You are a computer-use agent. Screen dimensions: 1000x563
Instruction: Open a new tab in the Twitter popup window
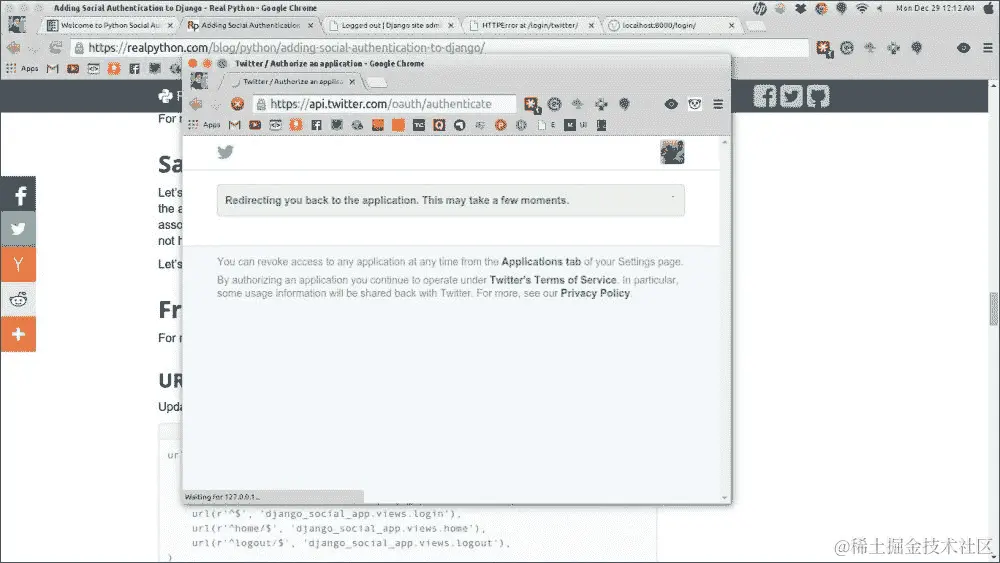(x=378, y=82)
